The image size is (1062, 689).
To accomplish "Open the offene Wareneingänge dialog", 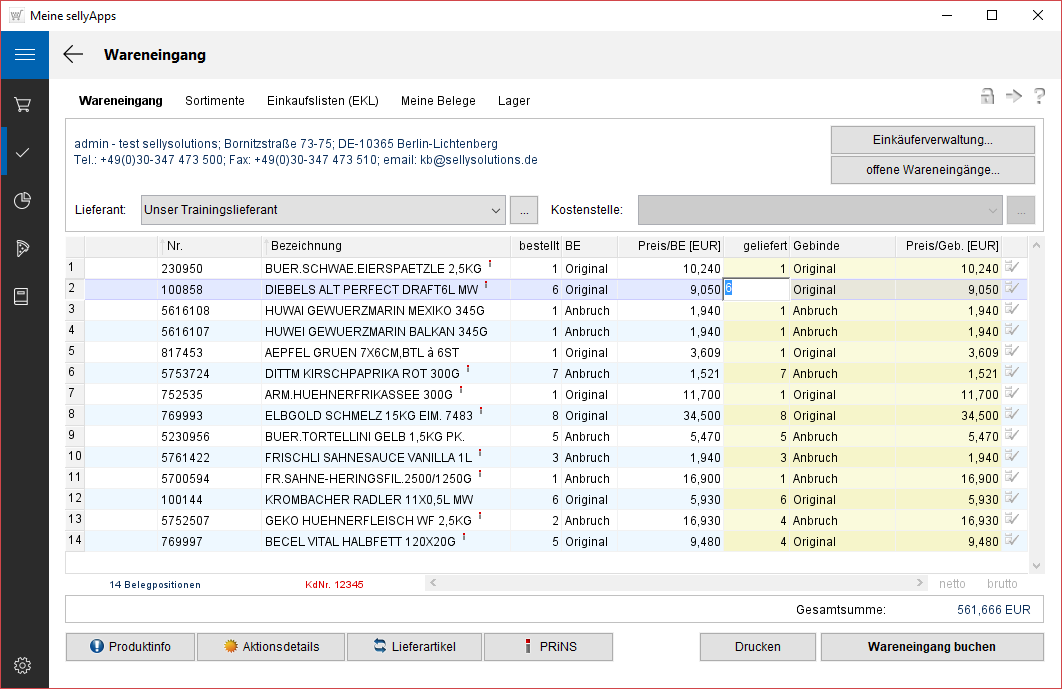I will [x=932, y=170].
